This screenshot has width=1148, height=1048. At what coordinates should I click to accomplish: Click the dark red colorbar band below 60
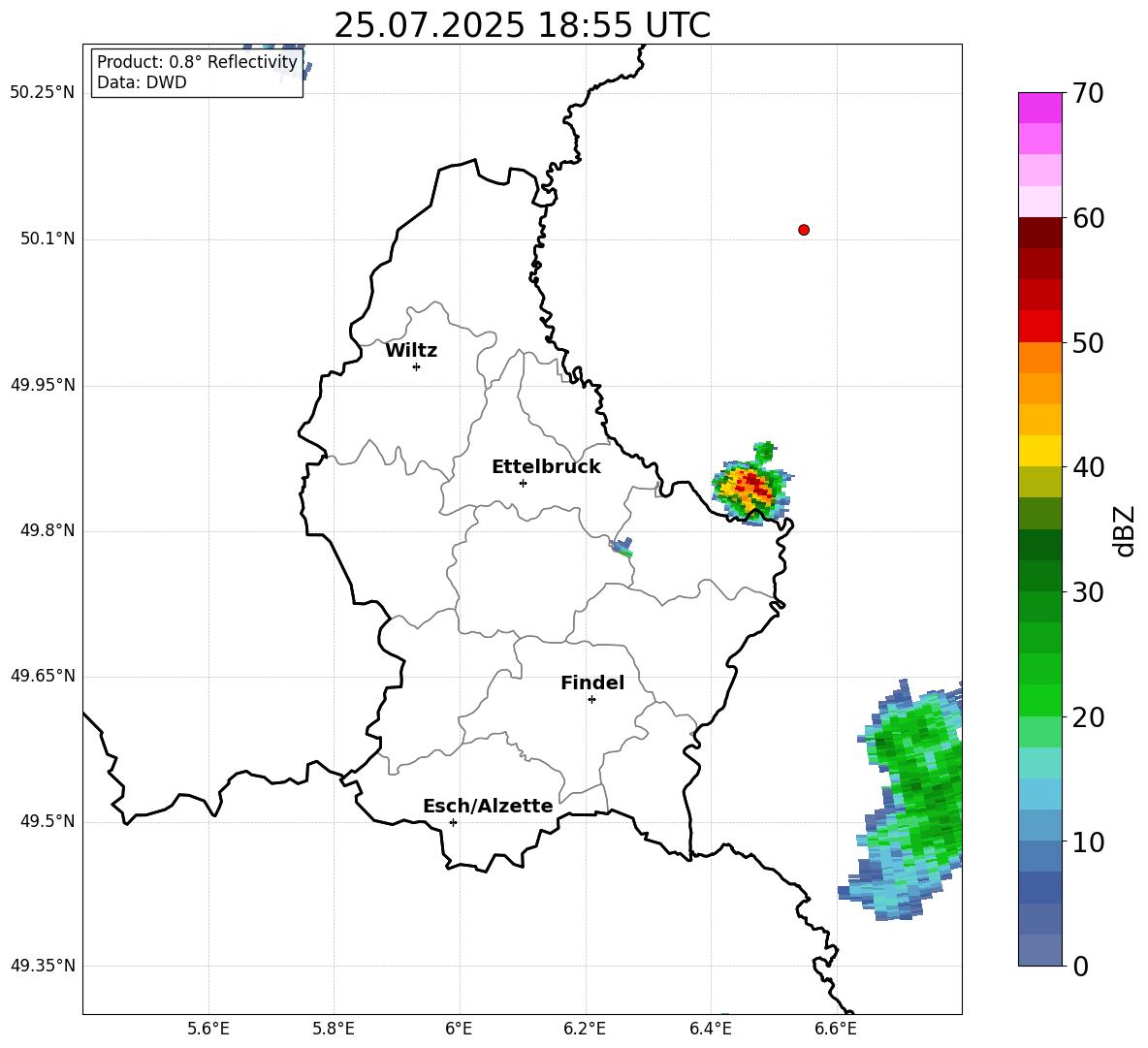pyautogui.click(x=1039, y=233)
